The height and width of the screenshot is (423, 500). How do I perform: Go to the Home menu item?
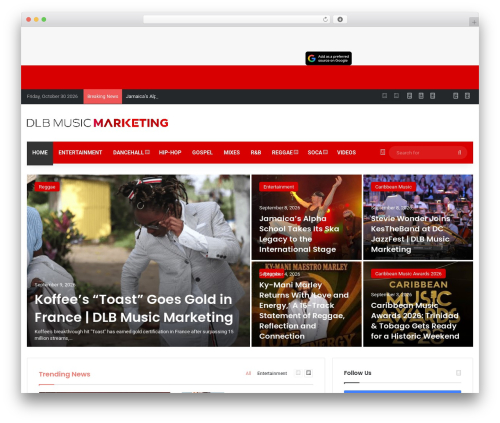pos(40,153)
